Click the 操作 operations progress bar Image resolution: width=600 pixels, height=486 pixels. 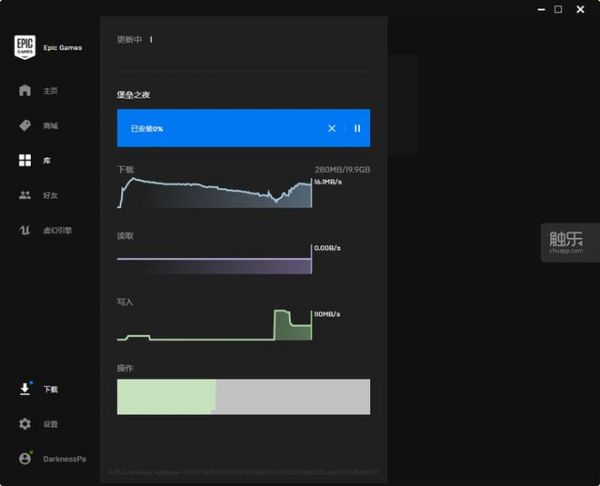click(243, 396)
